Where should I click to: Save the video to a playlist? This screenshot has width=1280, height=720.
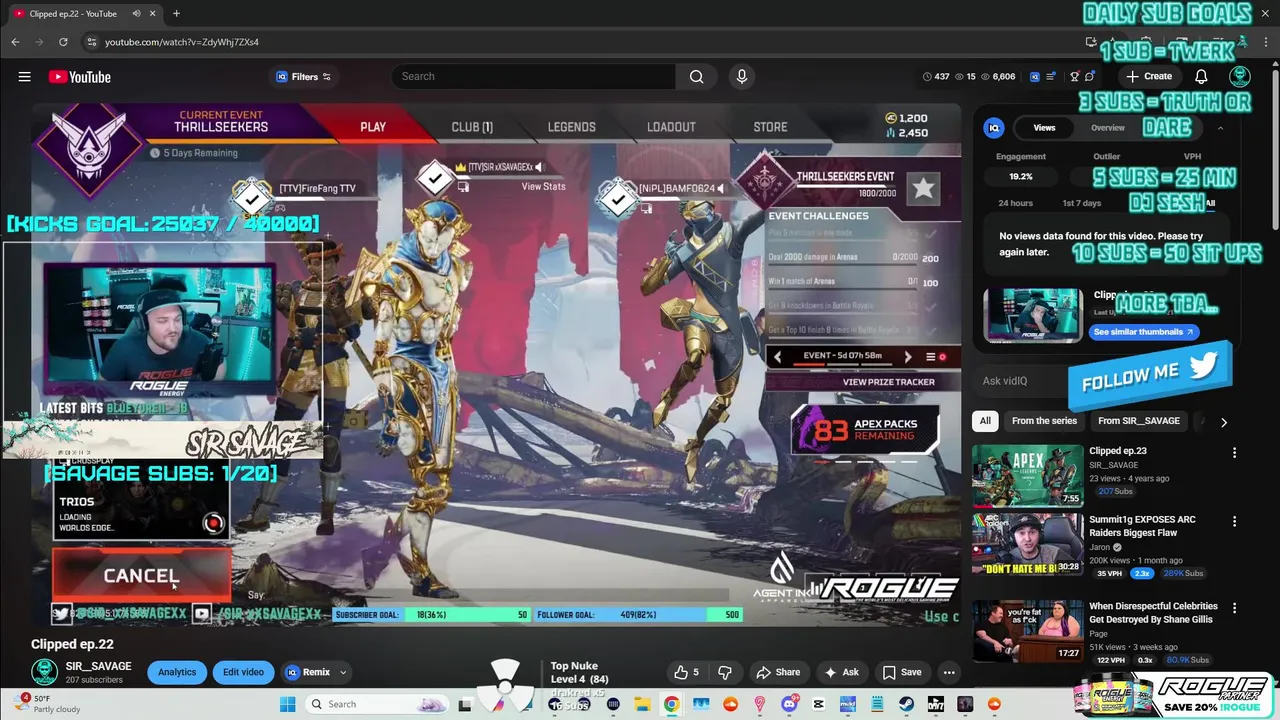[x=901, y=672]
